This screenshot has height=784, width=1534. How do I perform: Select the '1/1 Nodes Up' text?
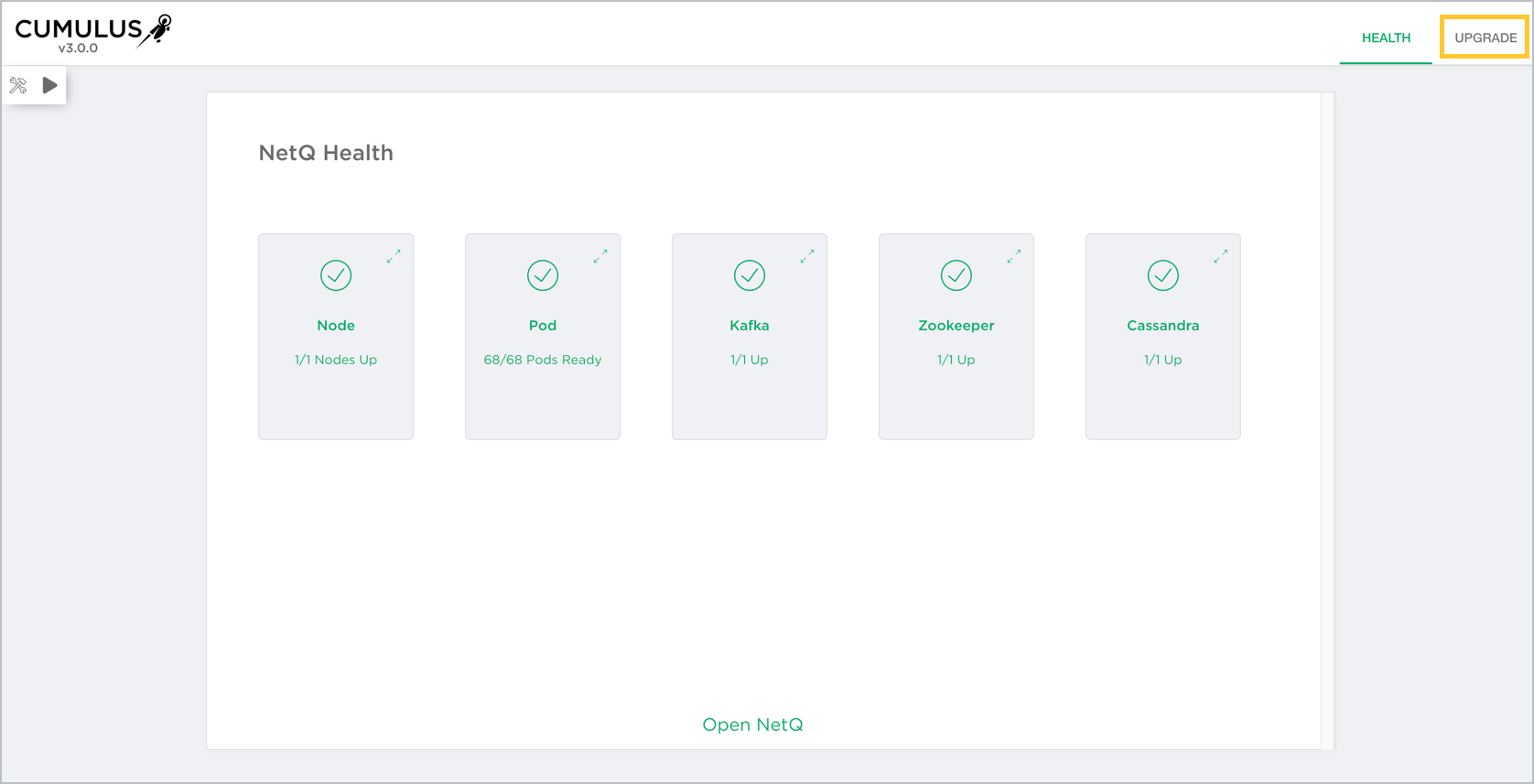336,360
